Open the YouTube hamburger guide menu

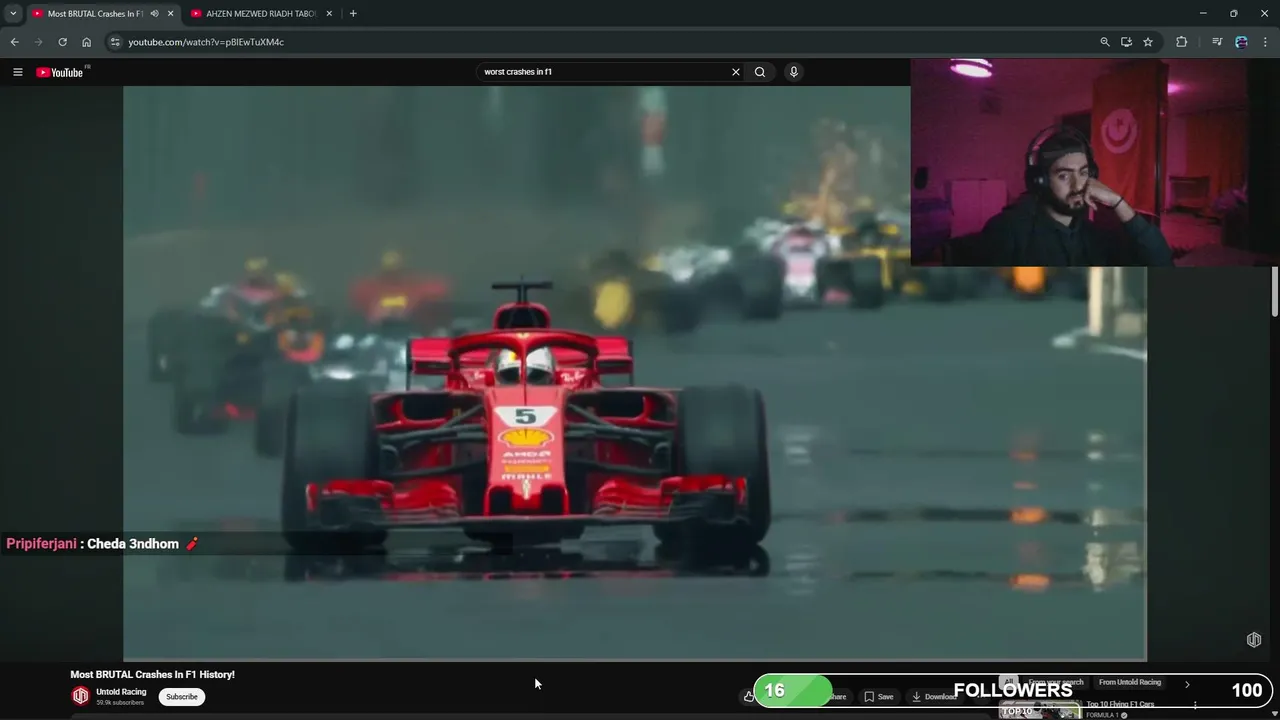click(17, 72)
